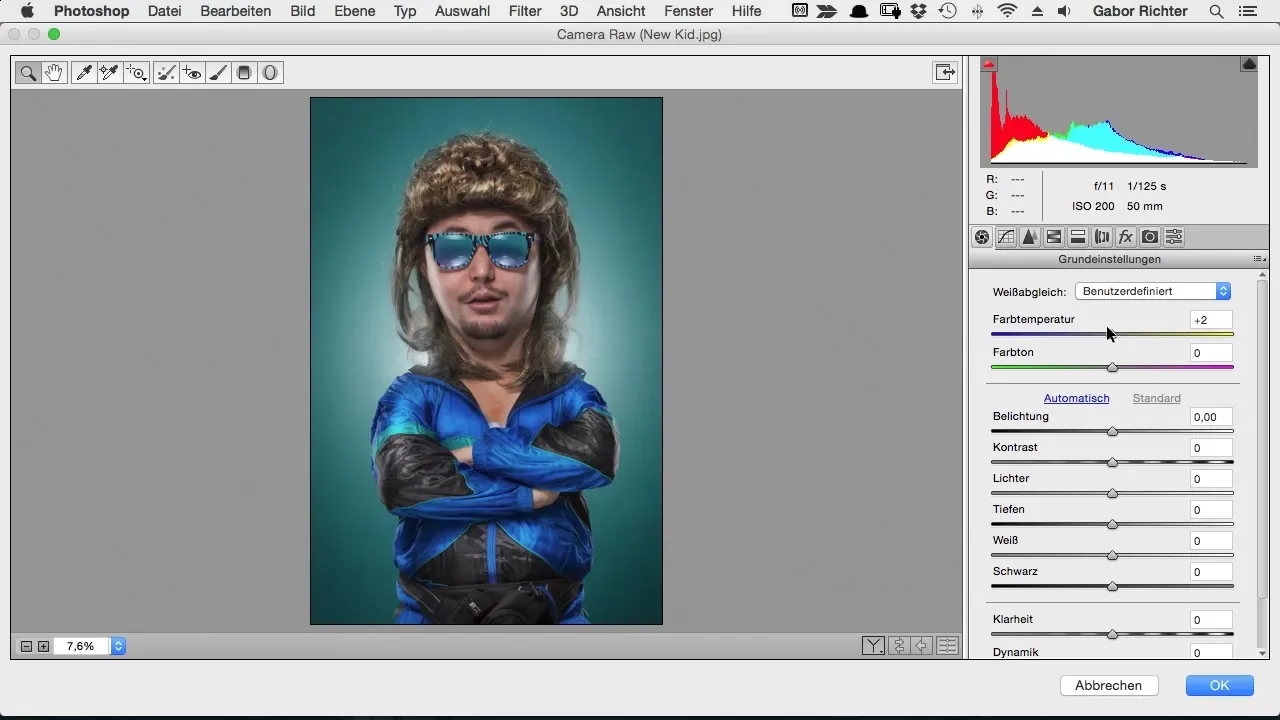This screenshot has width=1280, height=720.
Task: Open the Filter menu
Action: click(x=525, y=11)
